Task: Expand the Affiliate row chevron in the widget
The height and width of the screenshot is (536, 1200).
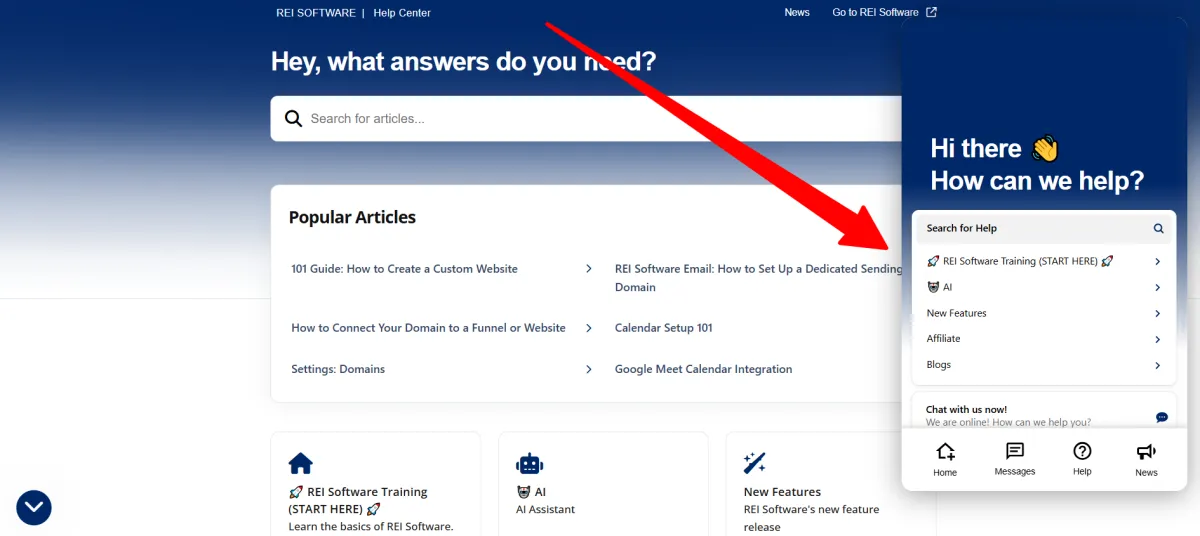Action: 1157,340
